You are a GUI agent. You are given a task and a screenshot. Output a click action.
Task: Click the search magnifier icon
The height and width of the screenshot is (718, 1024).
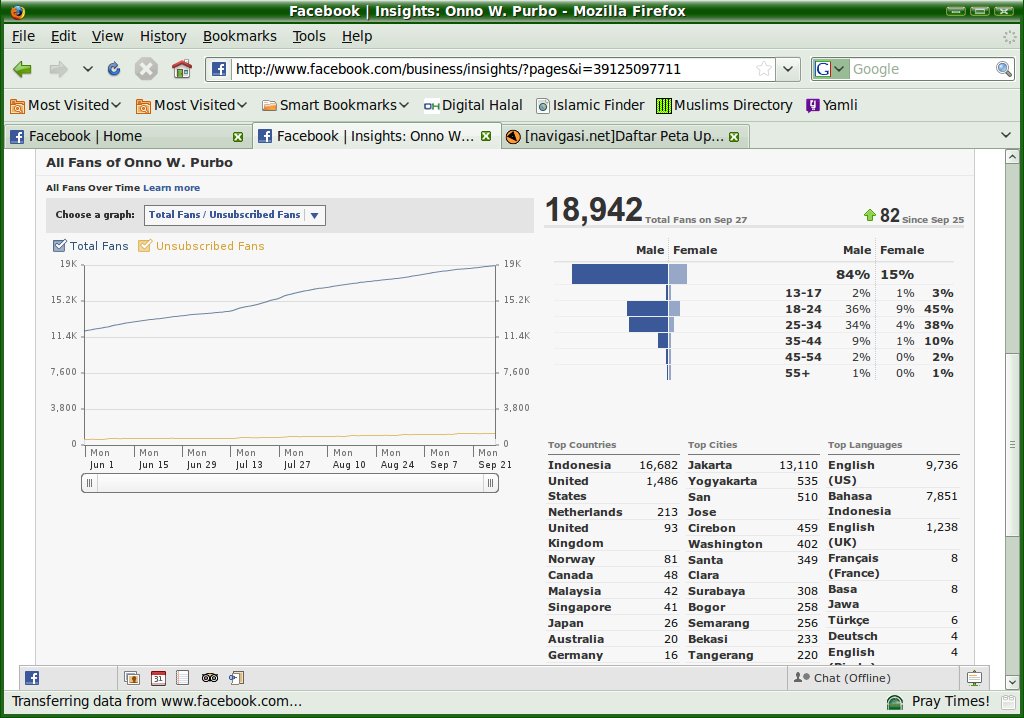1003,69
